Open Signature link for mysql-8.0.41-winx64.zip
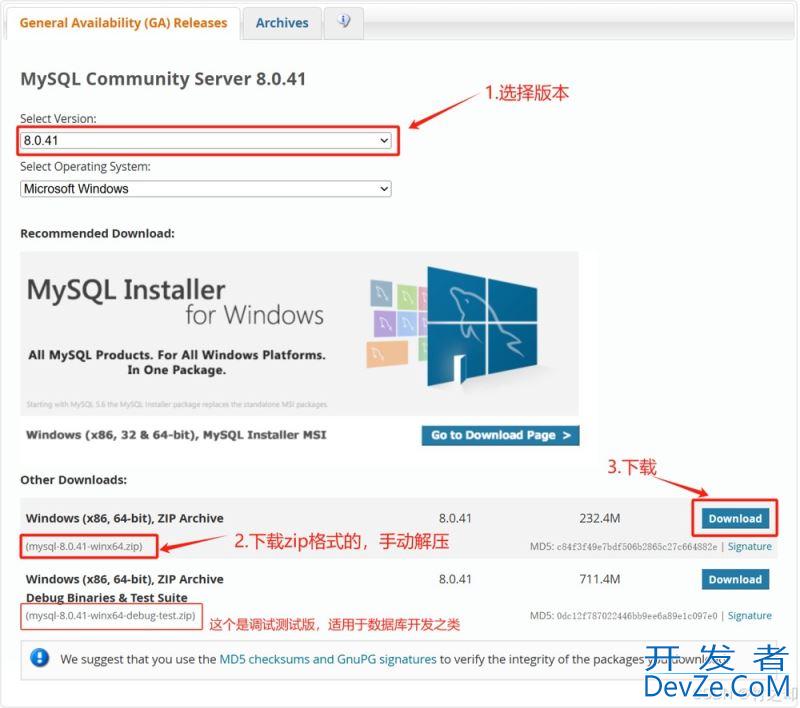This screenshot has height=708, width=800. click(749, 546)
